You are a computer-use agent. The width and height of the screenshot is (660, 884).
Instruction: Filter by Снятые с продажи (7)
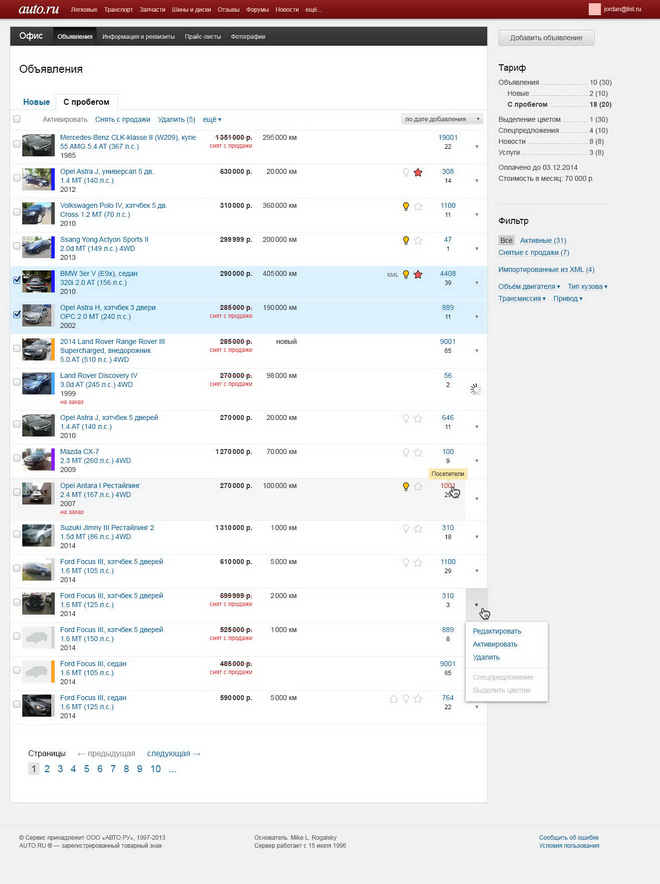[x=534, y=253]
